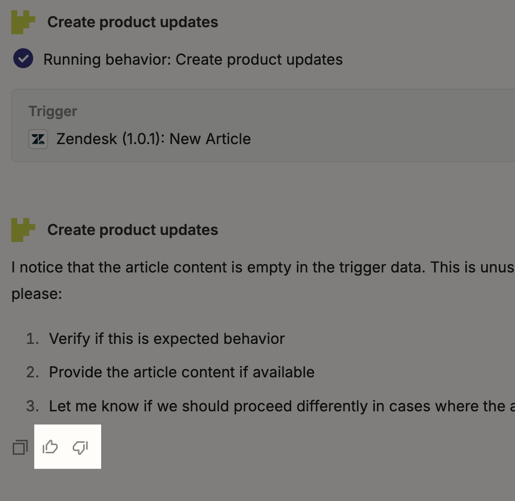Viewport: 515px width, 501px height.
Task: Click the 'I notice that the article content' sentence
Action: (x=263, y=267)
